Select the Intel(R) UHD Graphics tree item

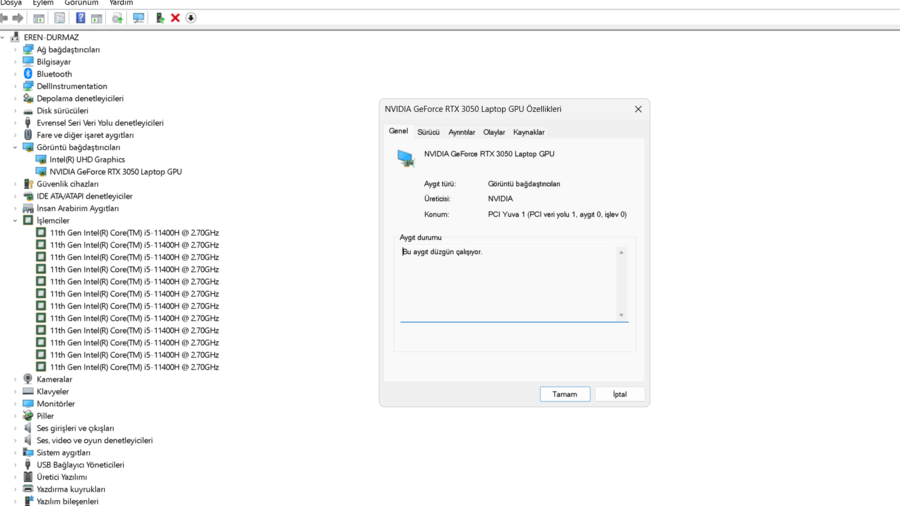[x=87, y=159]
